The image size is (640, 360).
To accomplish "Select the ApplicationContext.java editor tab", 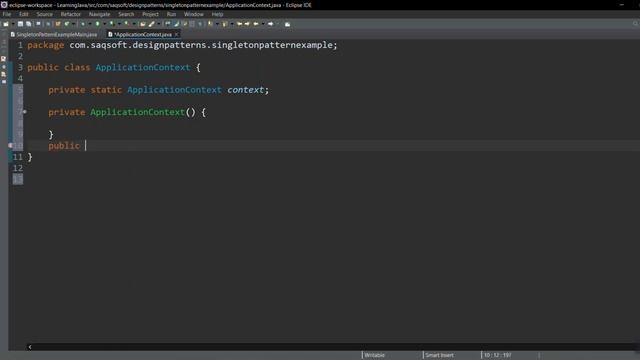I will point(143,35).
